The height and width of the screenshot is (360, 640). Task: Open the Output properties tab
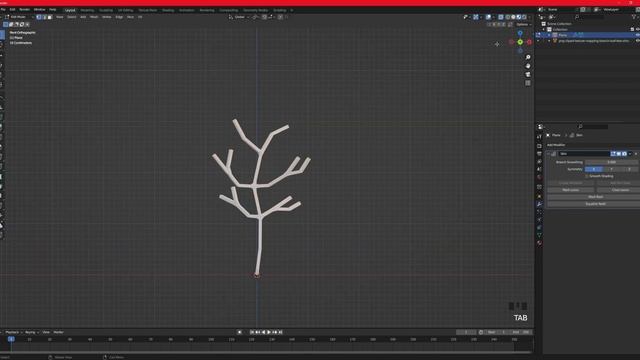coord(539,153)
